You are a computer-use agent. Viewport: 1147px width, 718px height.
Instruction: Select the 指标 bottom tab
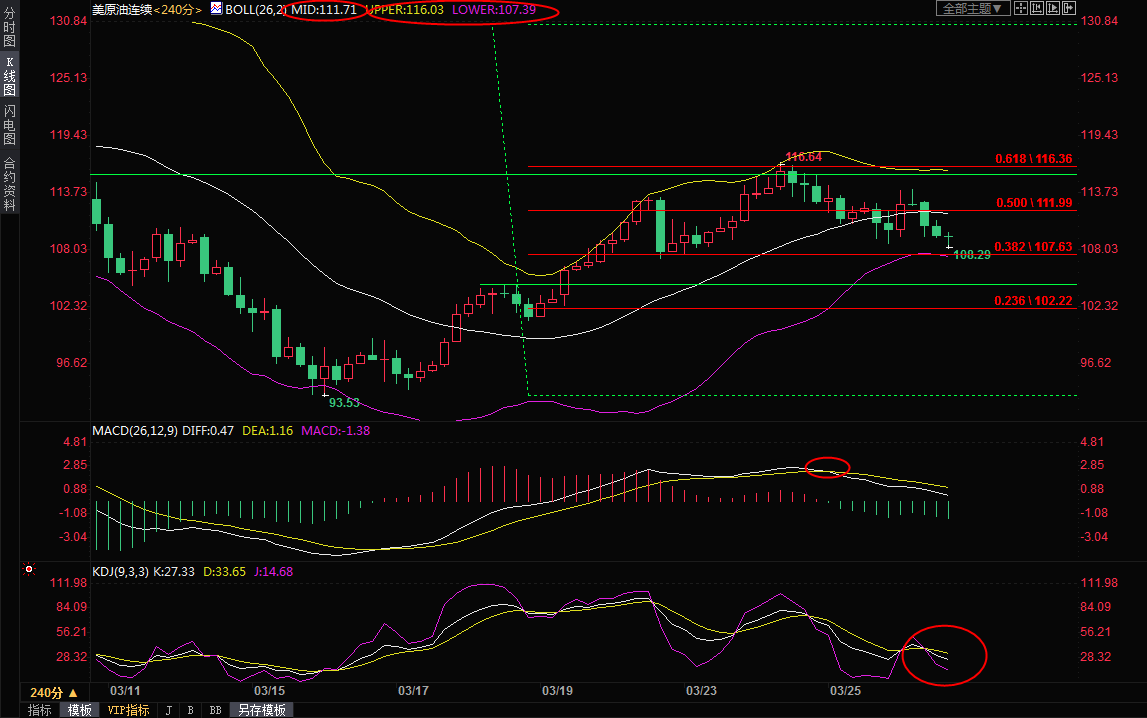[x=40, y=710]
